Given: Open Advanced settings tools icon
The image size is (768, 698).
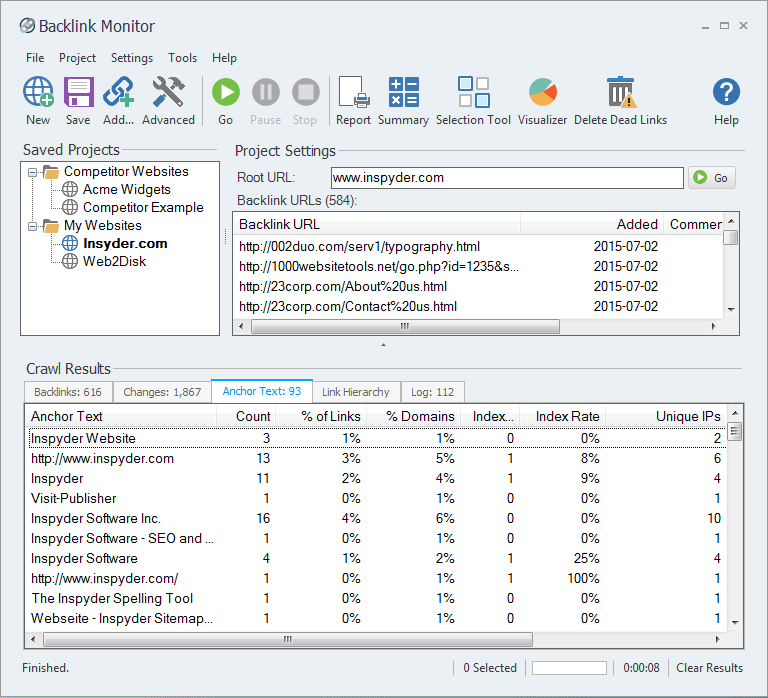Looking at the screenshot, I should tap(168, 92).
